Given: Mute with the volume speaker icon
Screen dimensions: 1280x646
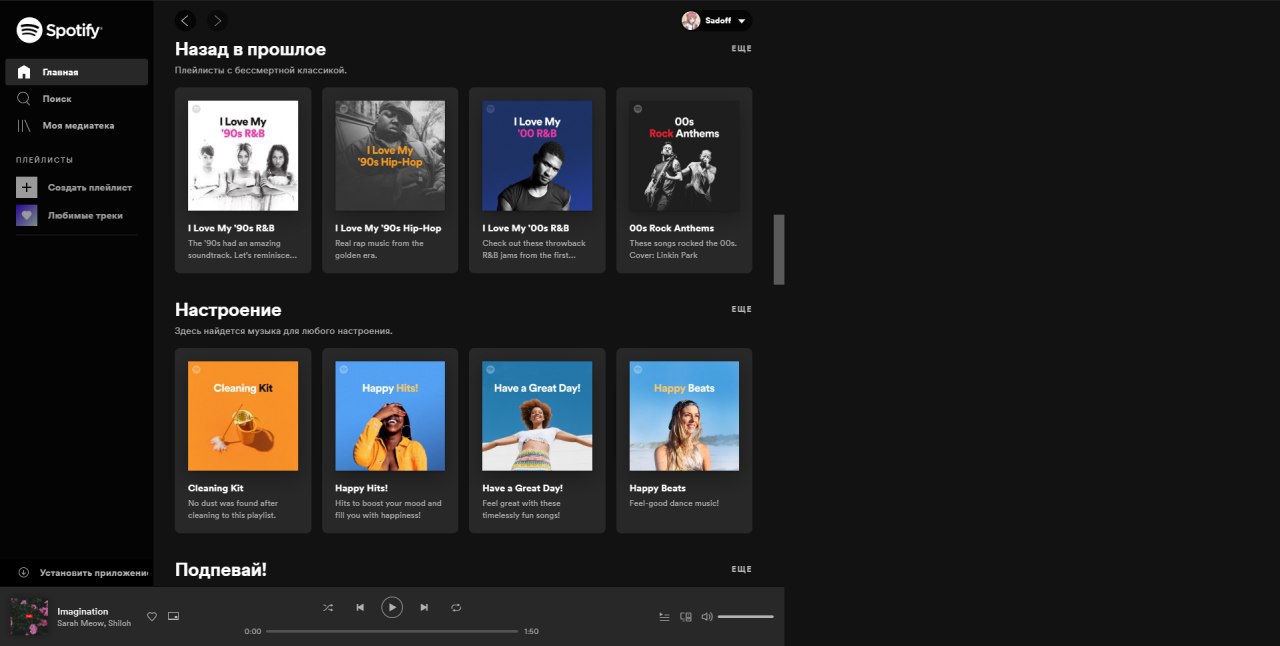Looking at the screenshot, I should coord(707,617).
